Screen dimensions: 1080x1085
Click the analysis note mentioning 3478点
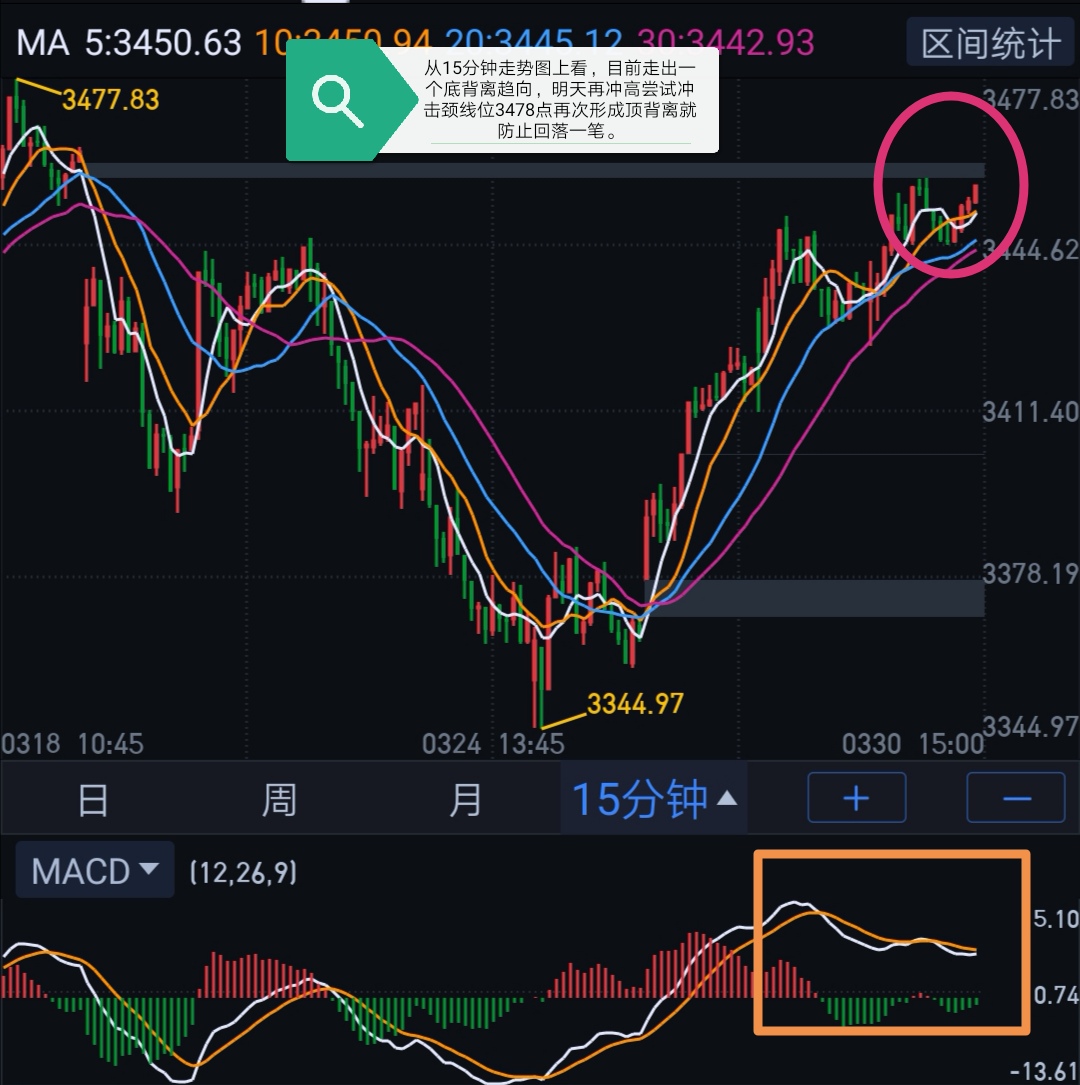pyautogui.click(x=560, y=99)
